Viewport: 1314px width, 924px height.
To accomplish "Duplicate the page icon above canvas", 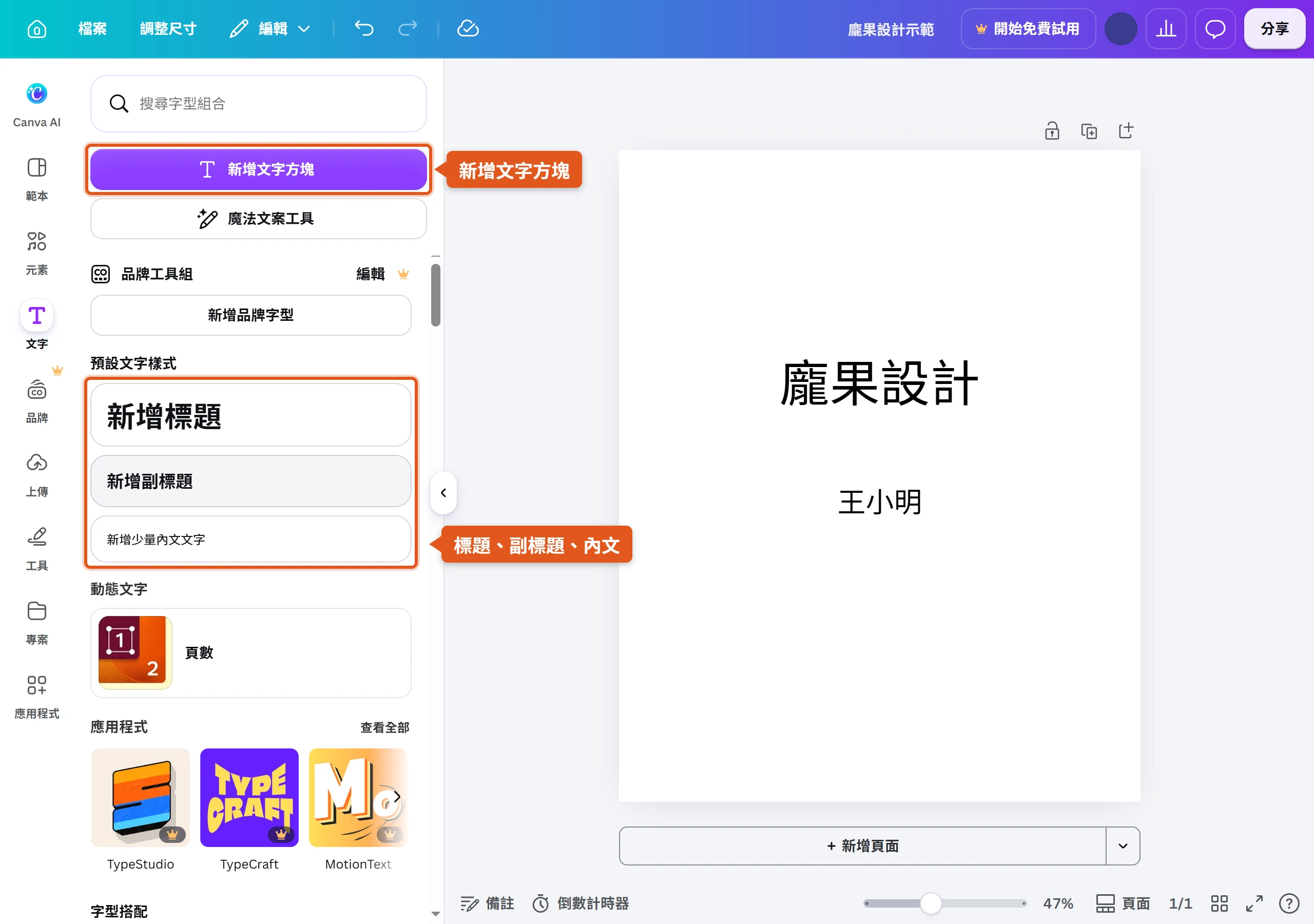I will pos(1089,130).
